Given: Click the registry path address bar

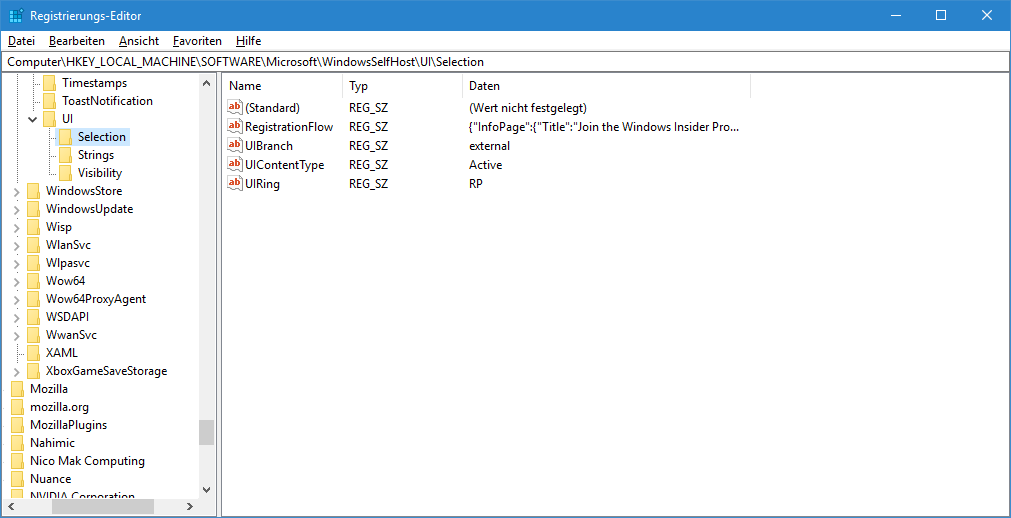Looking at the screenshot, I should [506, 62].
